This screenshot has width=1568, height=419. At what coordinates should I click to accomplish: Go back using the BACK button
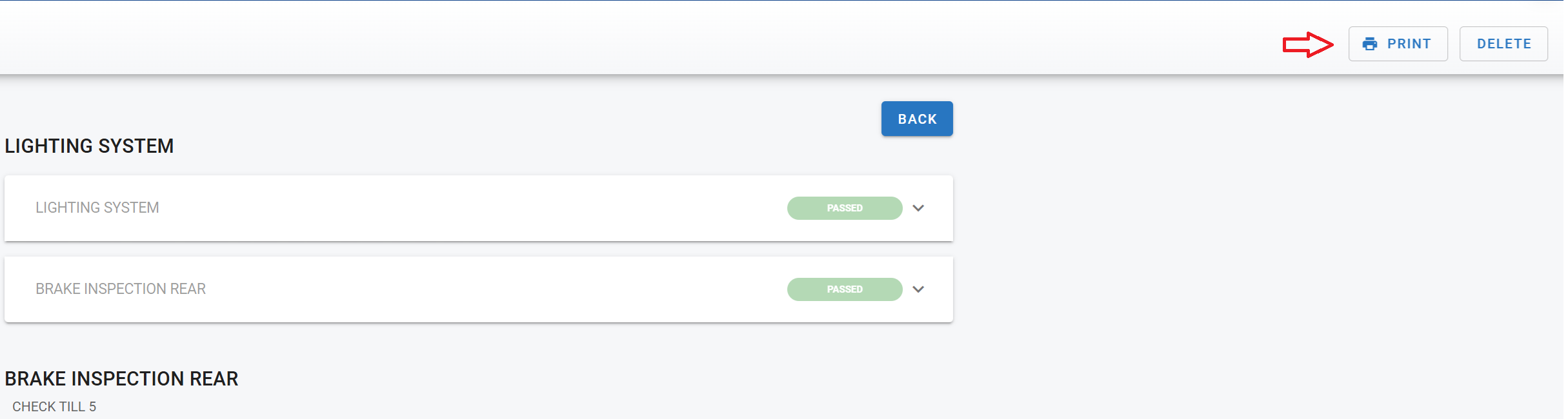[916, 119]
